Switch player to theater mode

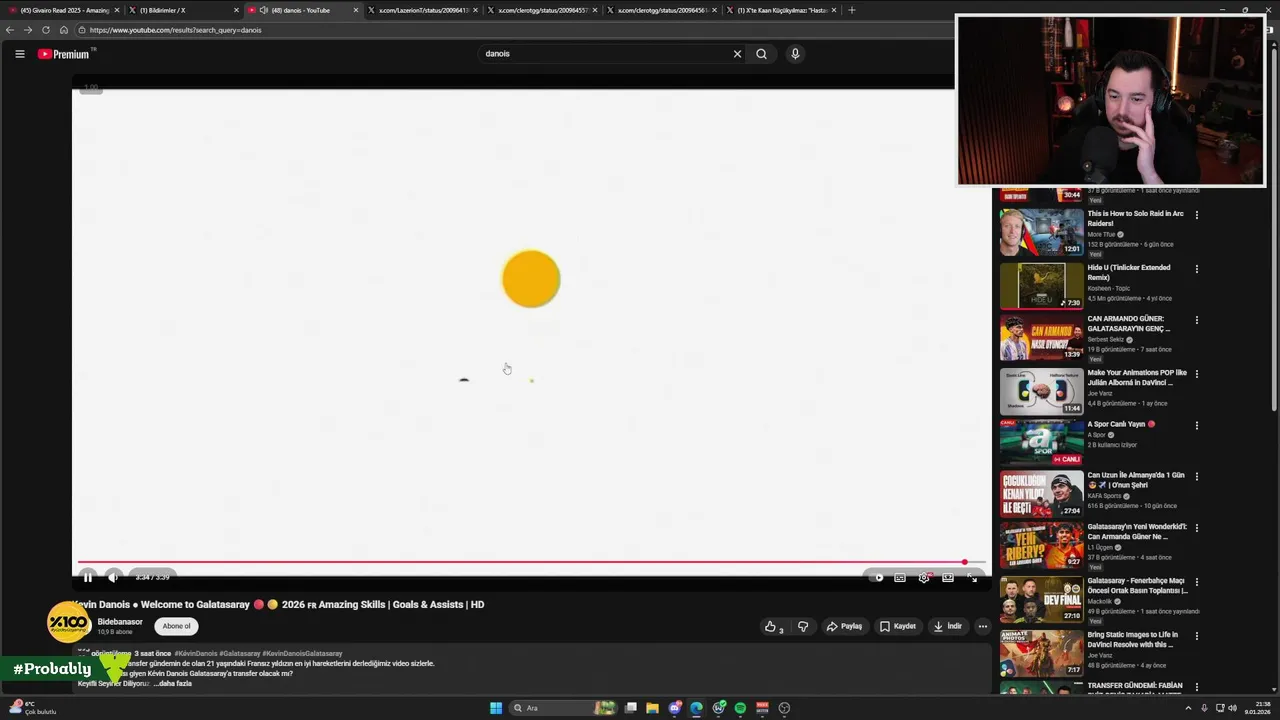pos(948,577)
